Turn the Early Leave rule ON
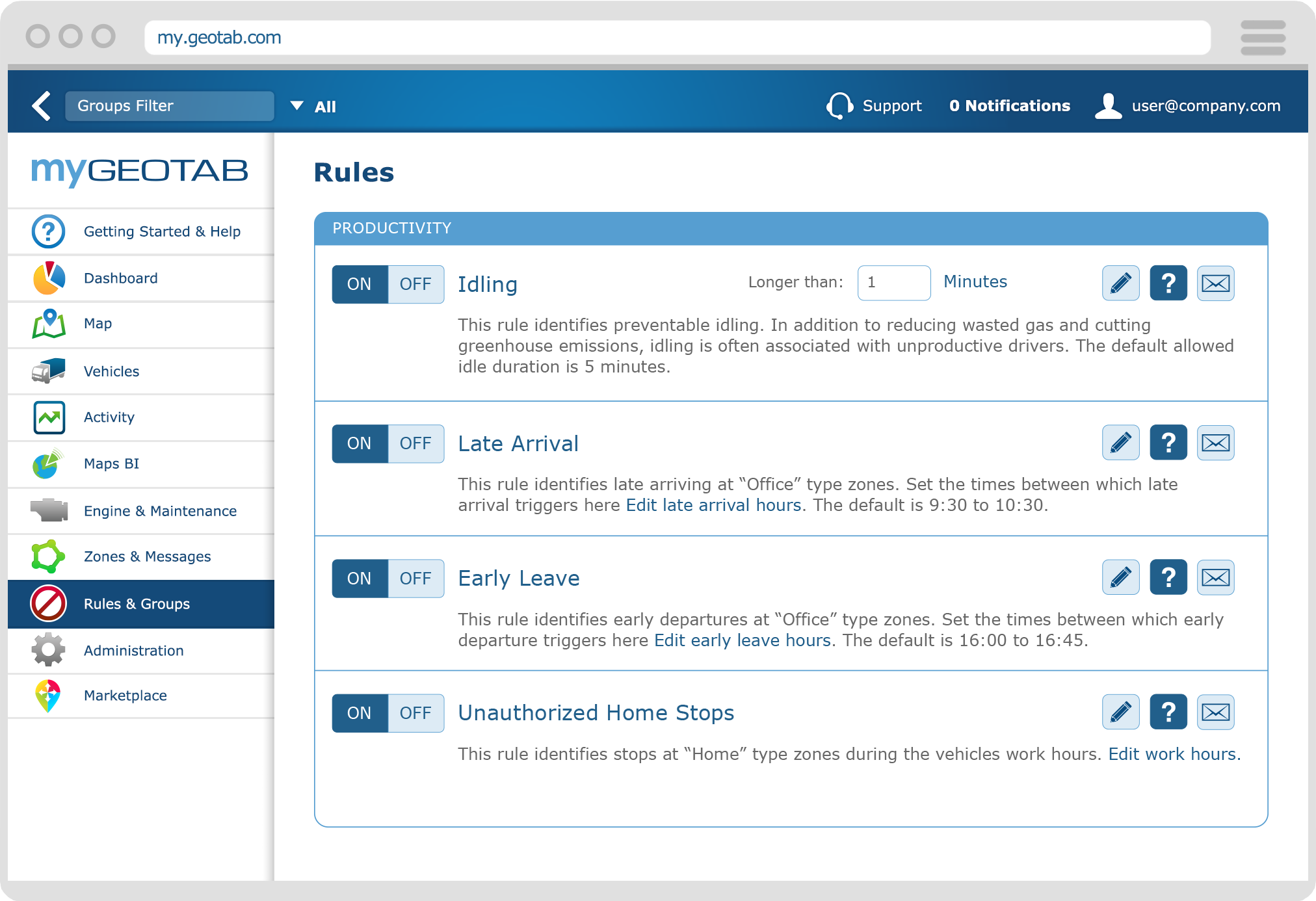 [360, 579]
